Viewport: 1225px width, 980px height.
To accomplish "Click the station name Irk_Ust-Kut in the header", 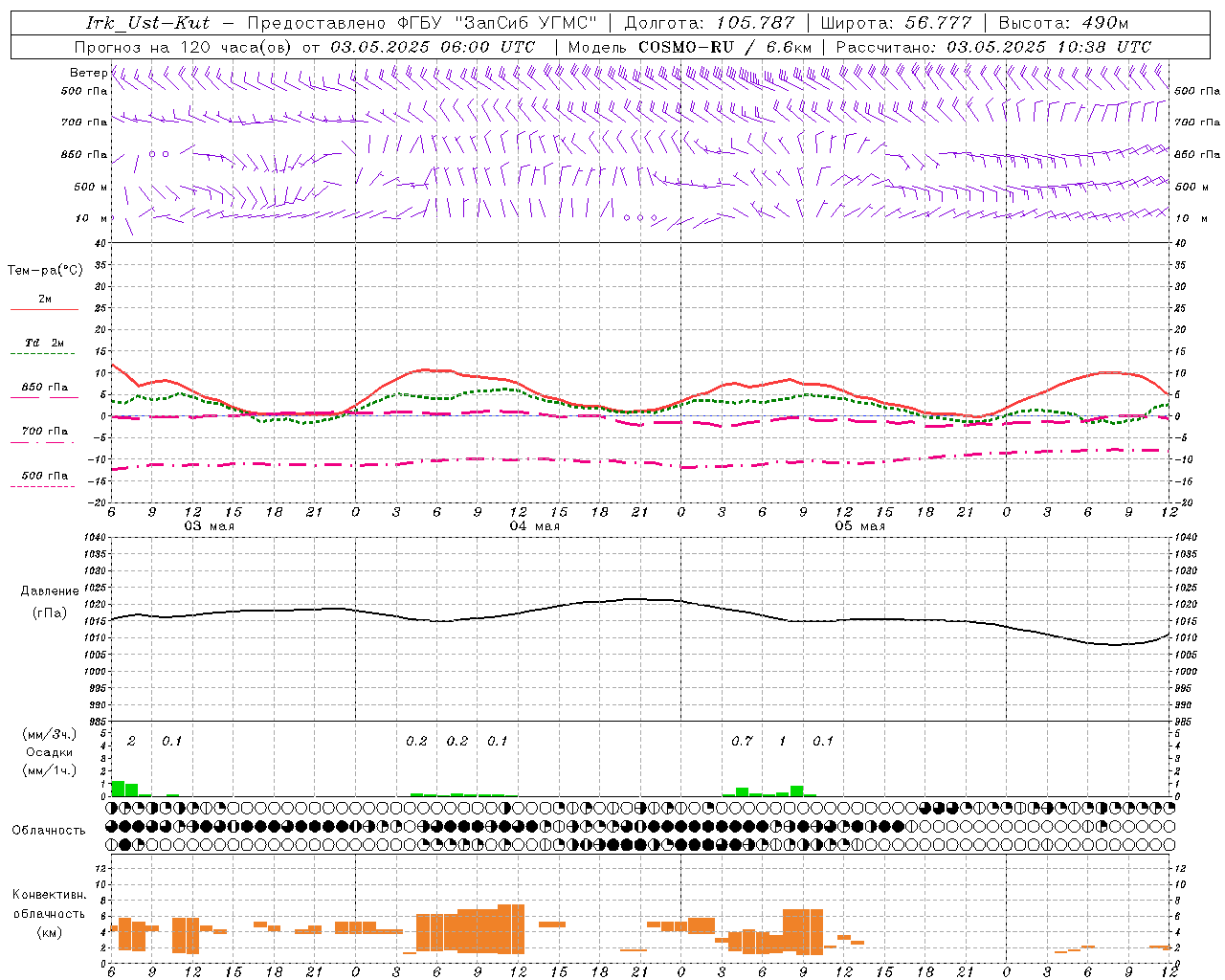I will click(x=146, y=23).
